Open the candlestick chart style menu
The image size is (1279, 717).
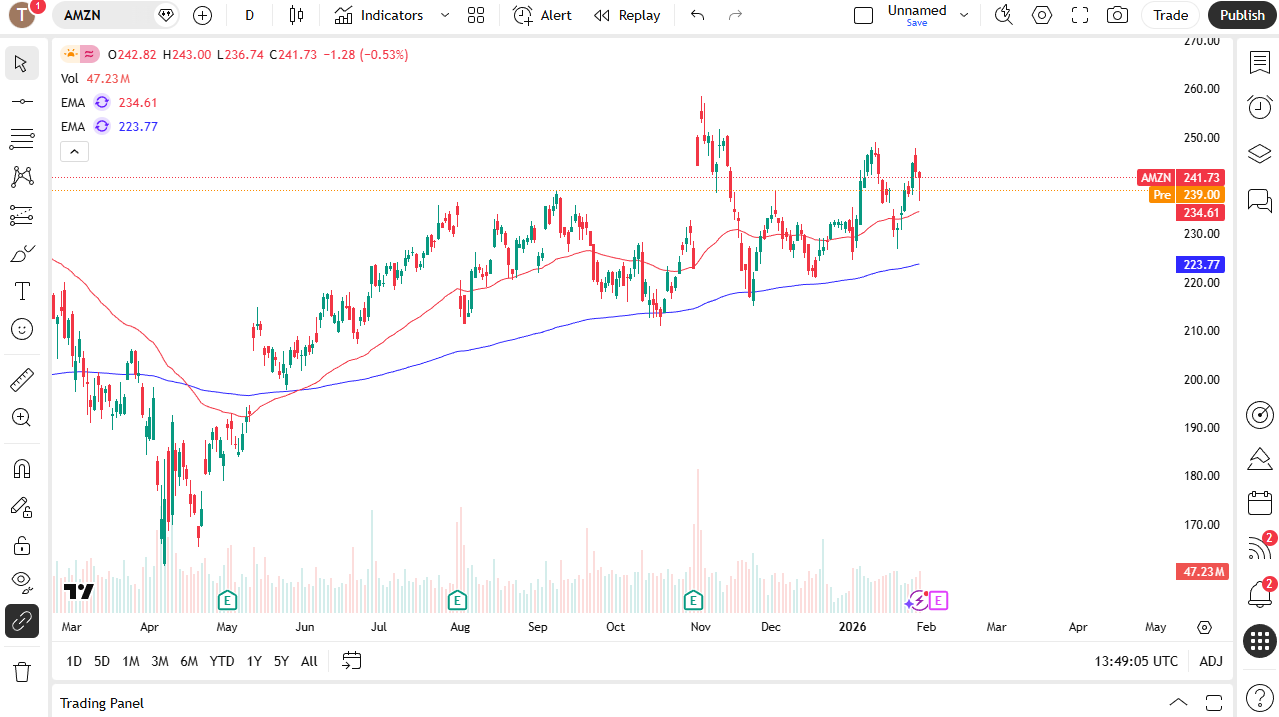click(296, 15)
